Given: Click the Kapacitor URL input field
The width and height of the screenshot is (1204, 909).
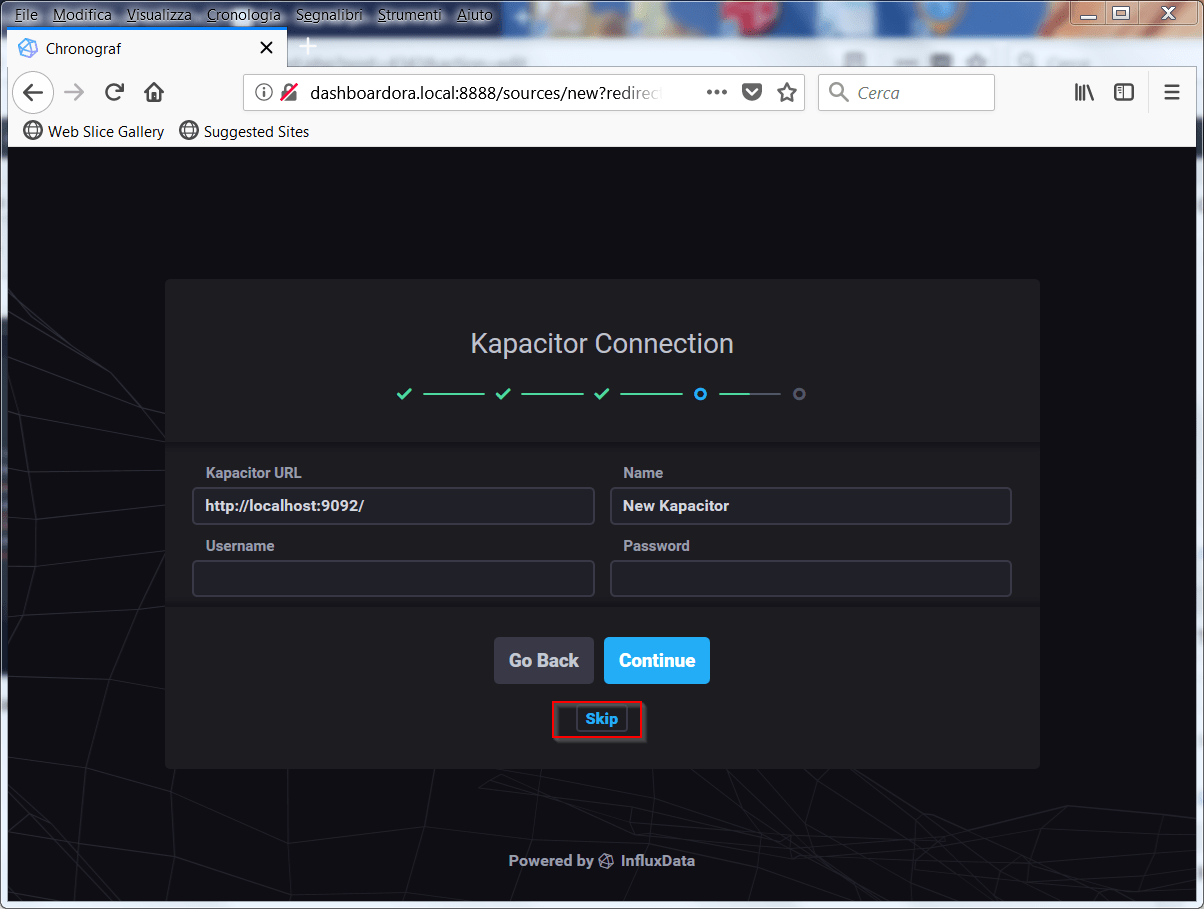Looking at the screenshot, I should (x=394, y=506).
